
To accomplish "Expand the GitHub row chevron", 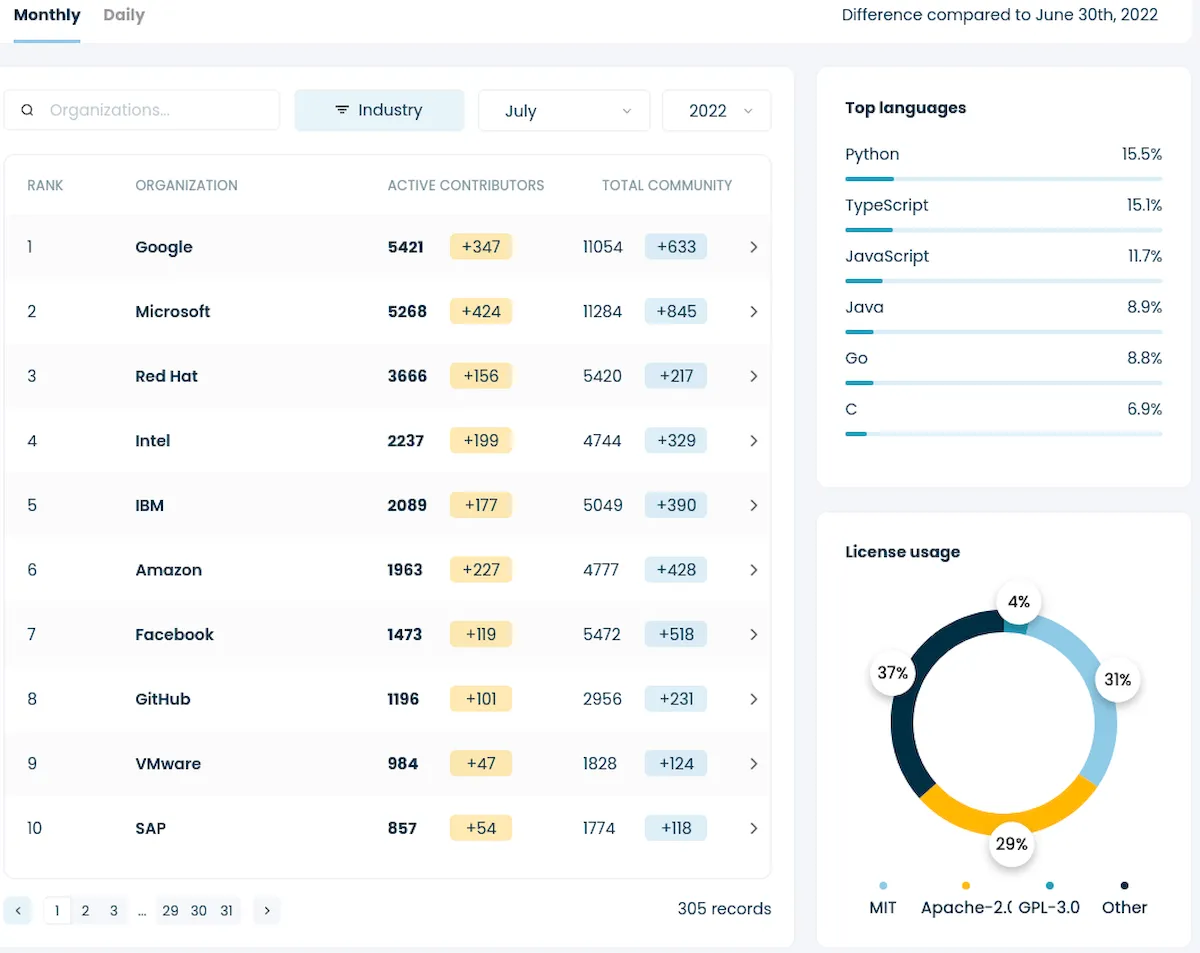I will (753, 699).
